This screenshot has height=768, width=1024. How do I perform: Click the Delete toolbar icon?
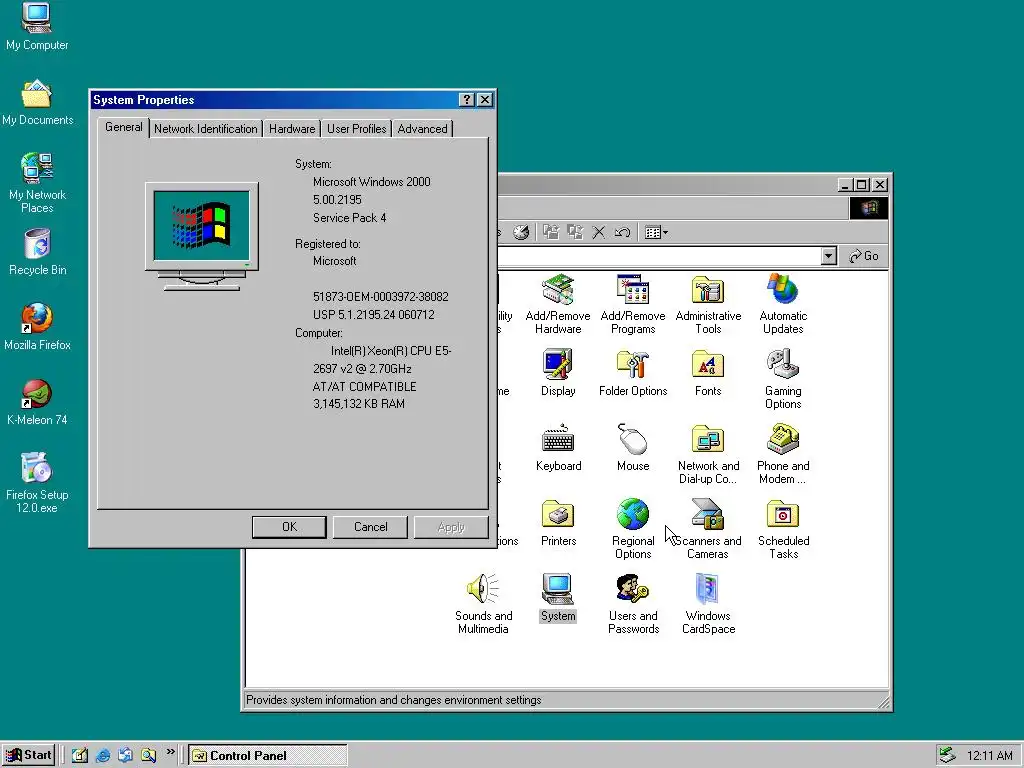pos(598,232)
